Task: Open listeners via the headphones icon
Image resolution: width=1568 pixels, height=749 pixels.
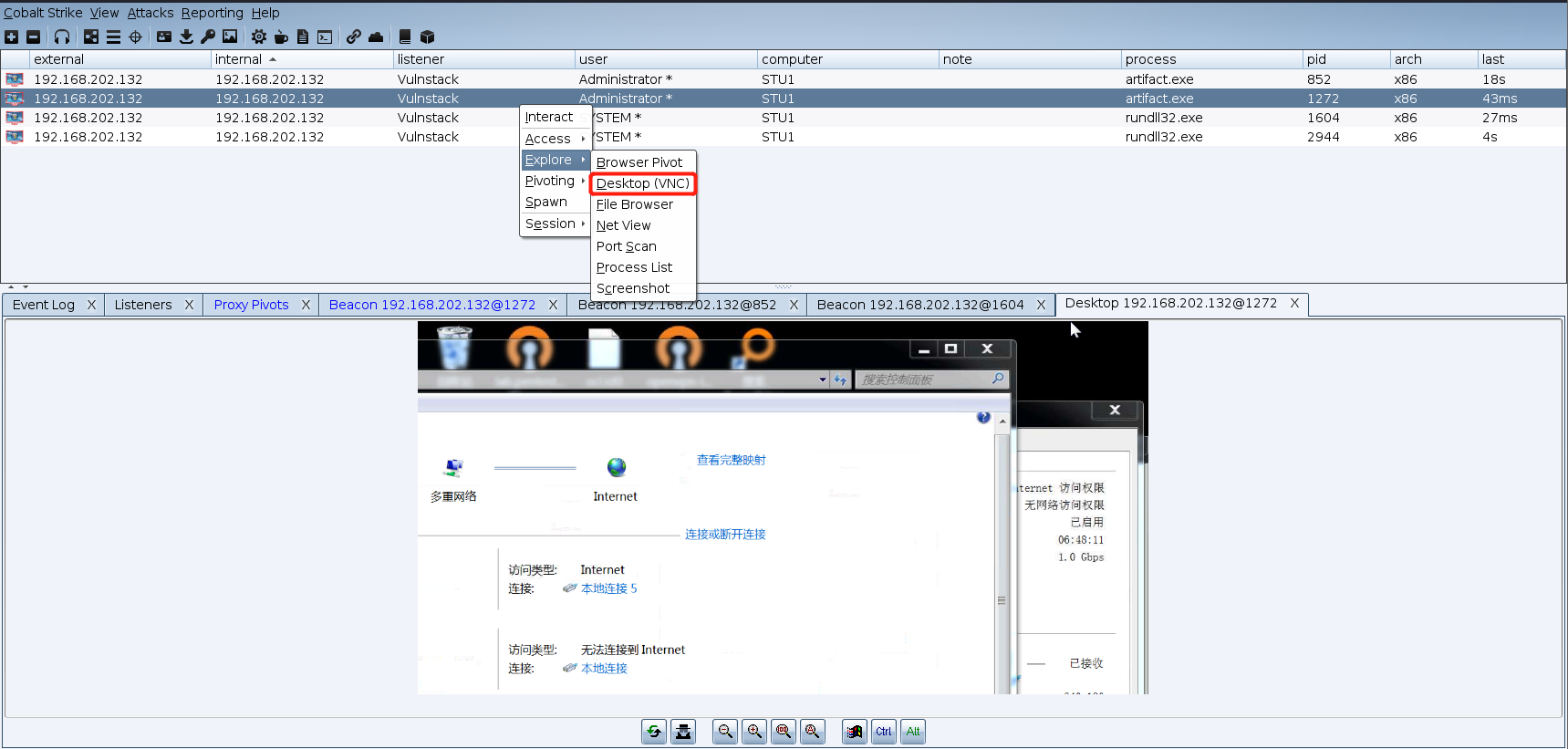Action: tap(62, 36)
